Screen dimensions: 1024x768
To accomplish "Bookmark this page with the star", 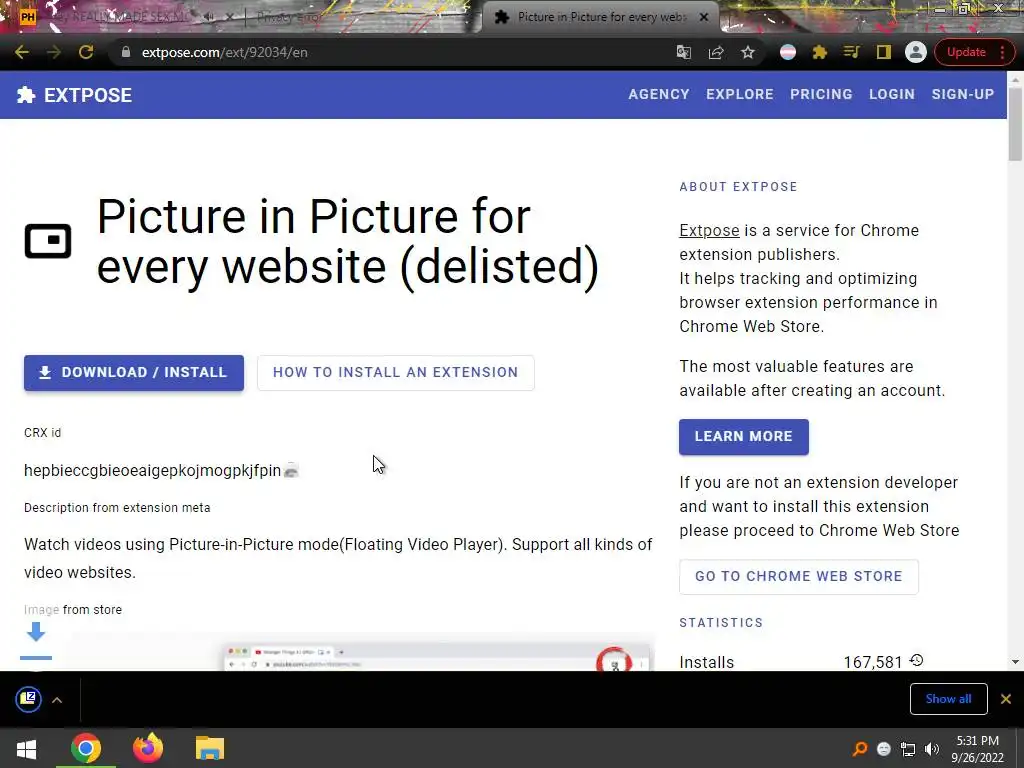I will tap(748, 52).
